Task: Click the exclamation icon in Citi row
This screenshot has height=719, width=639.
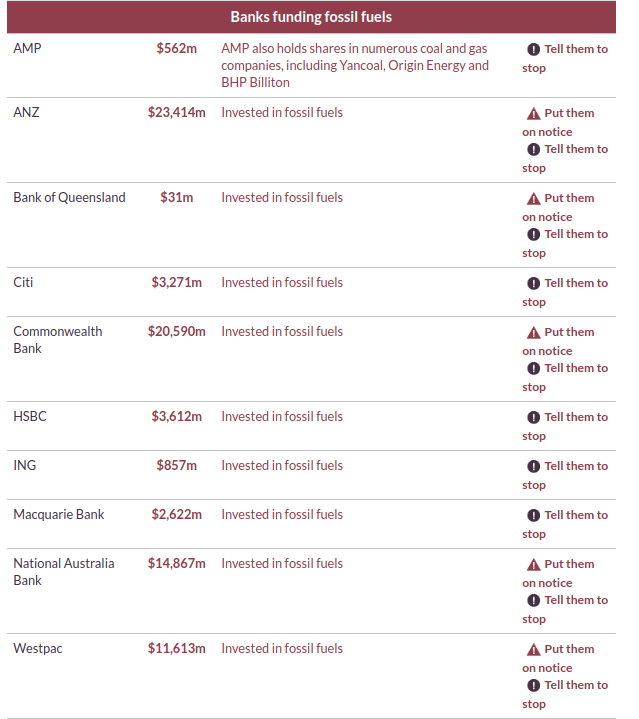Action: (534, 283)
